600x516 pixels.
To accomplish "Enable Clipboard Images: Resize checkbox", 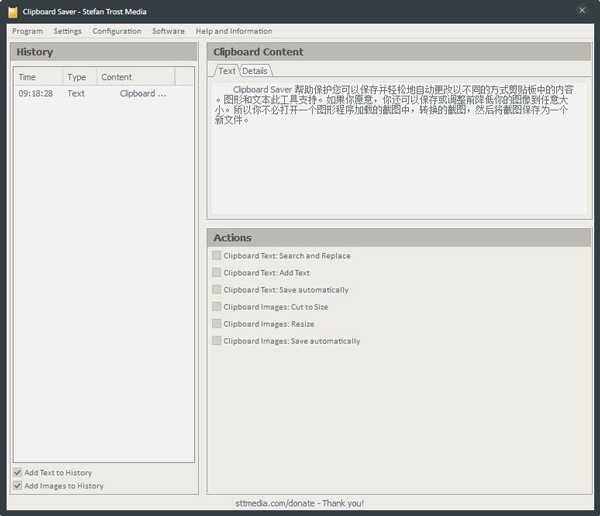I will pyautogui.click(x=217, y=324).
